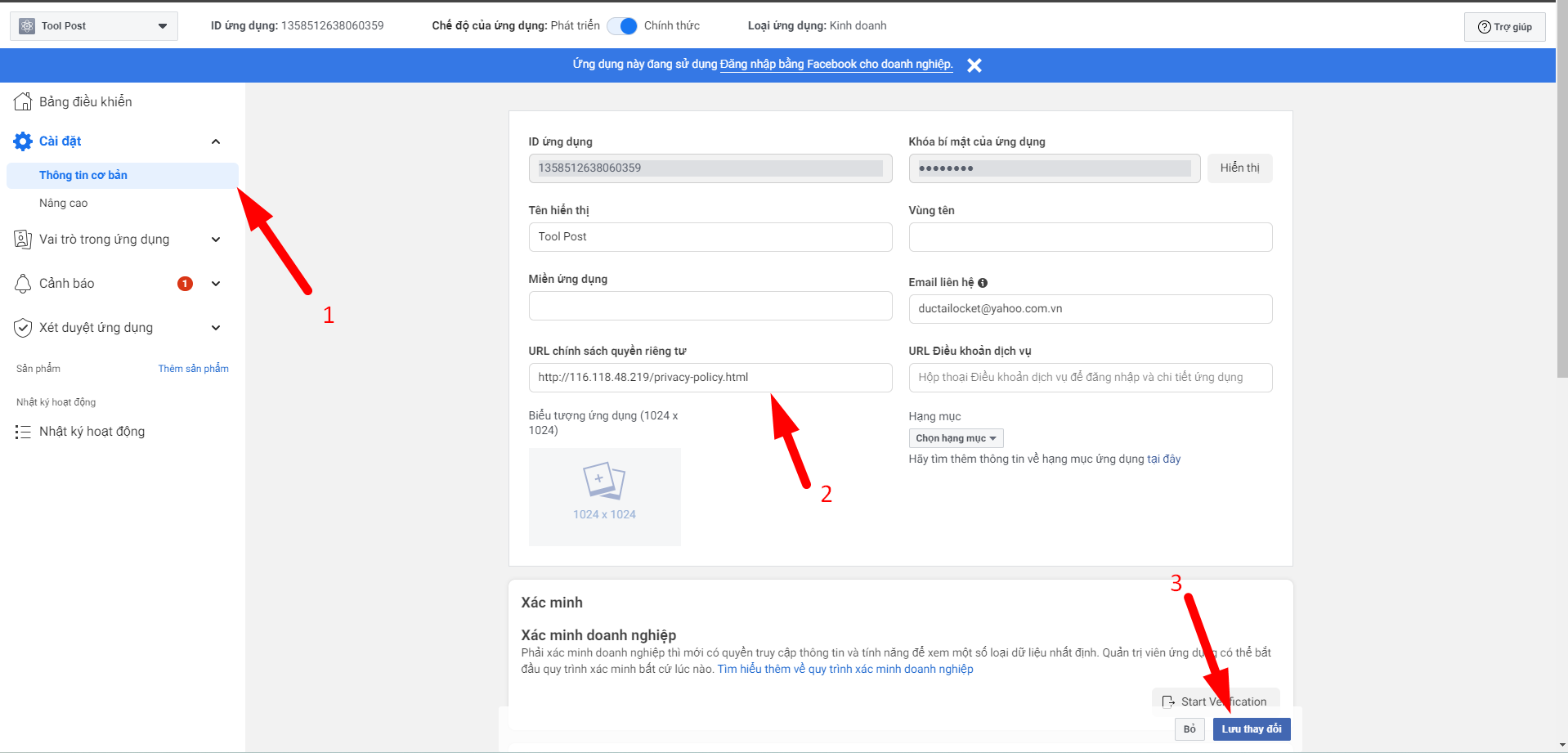Image resolution: width=1568 pixels, height=753 pixels.
Task: Click the Lưu thay đổi button
Action: (1251, 728)
